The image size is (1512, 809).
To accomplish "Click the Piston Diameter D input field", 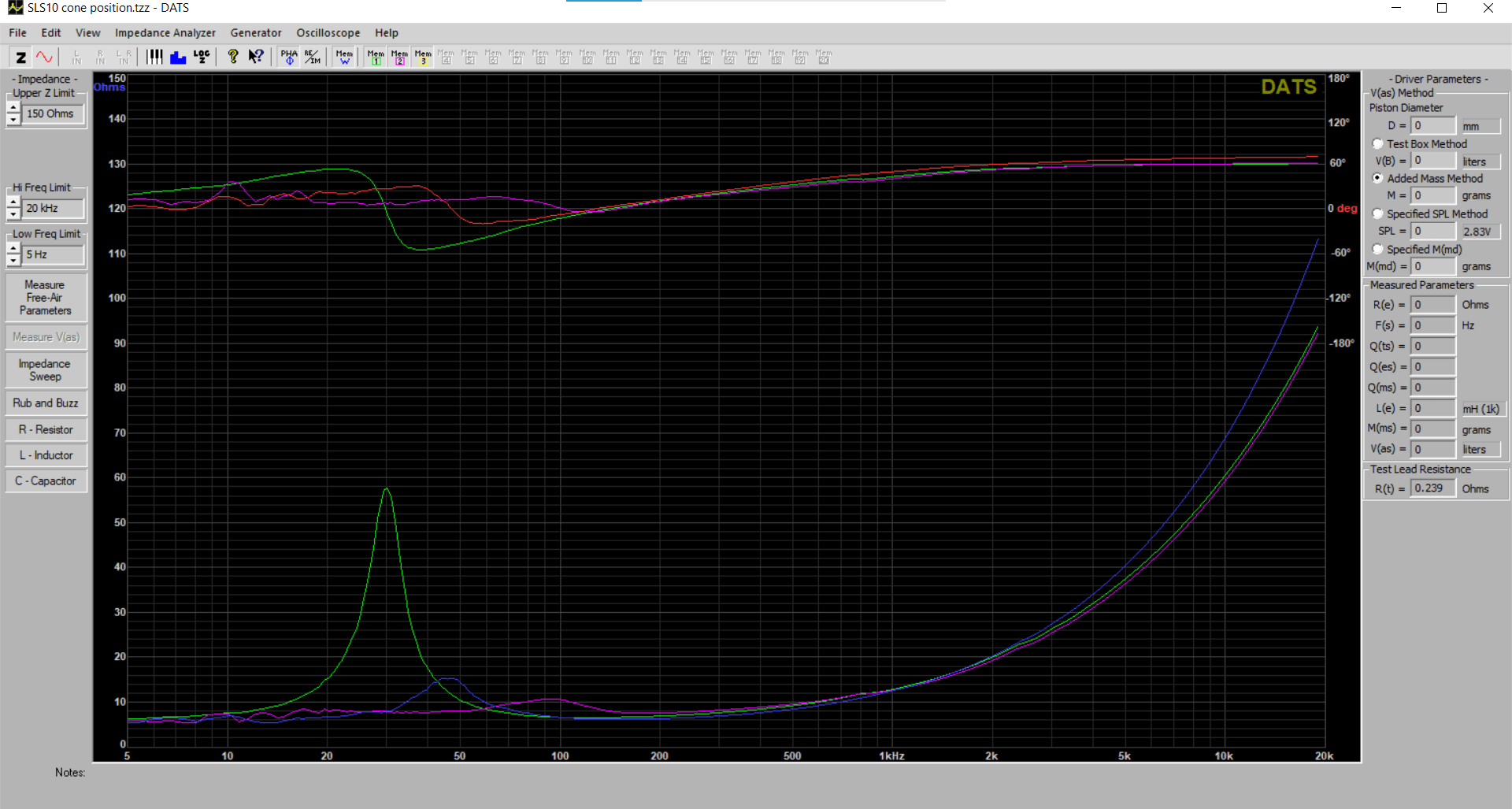I will (1432, 125).
